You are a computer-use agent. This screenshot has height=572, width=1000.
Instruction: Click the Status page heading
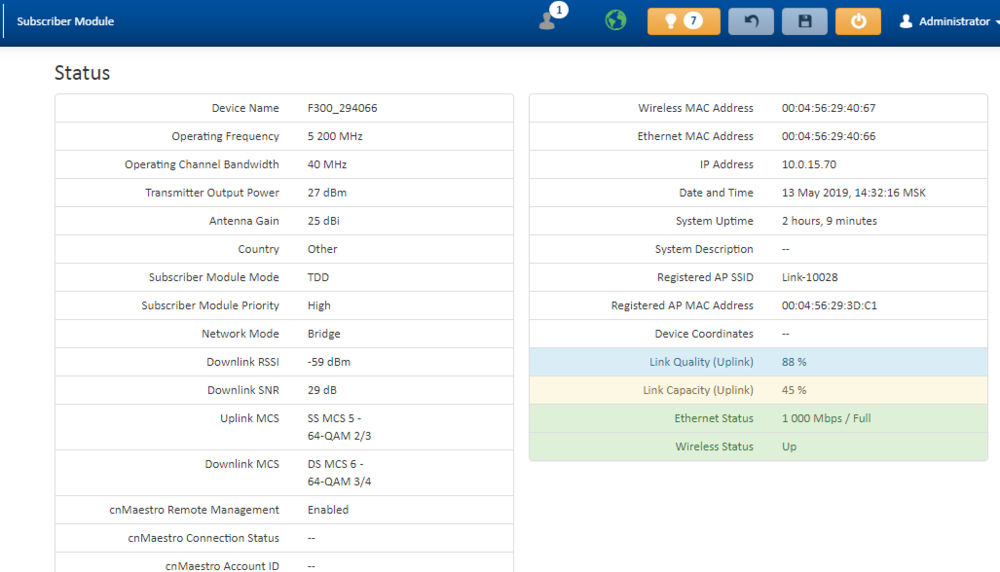click(82, 73)
